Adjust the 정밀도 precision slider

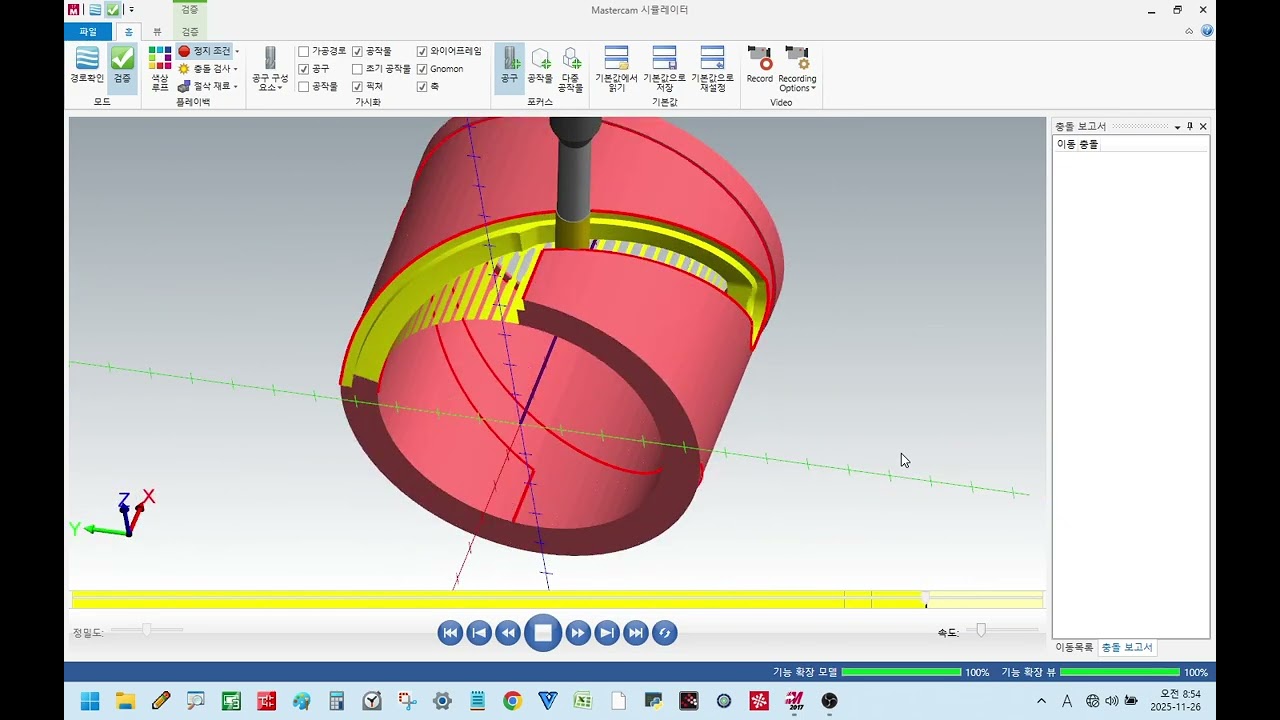coord(146,630)
